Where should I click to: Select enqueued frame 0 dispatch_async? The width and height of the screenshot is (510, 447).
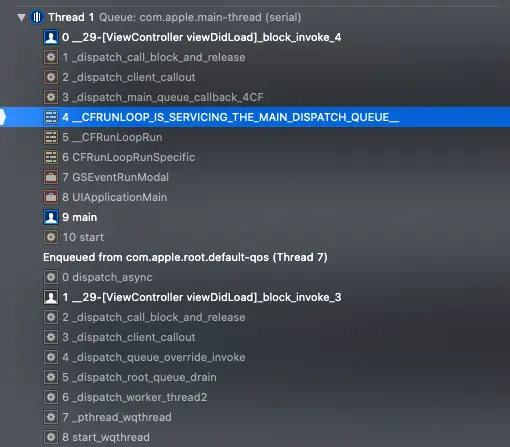click(x=107, y=277)
